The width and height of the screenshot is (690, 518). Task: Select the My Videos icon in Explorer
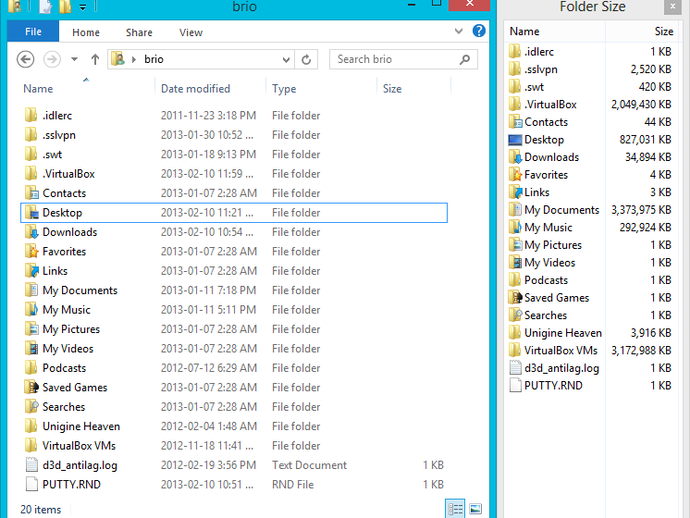(x=32, y=349)
